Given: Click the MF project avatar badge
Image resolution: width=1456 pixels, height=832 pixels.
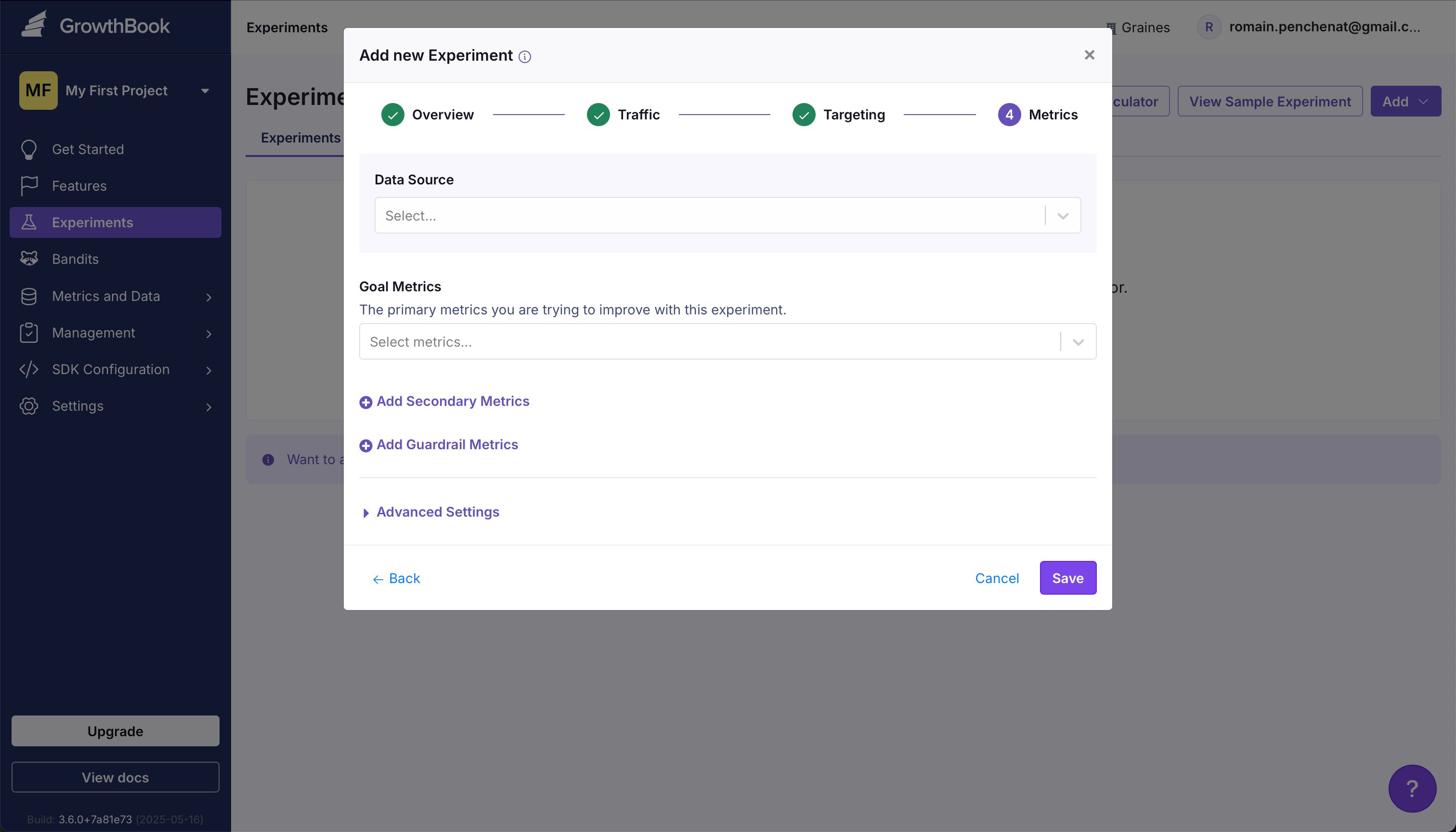Looking at the screenshot, I should pos(39,91).
